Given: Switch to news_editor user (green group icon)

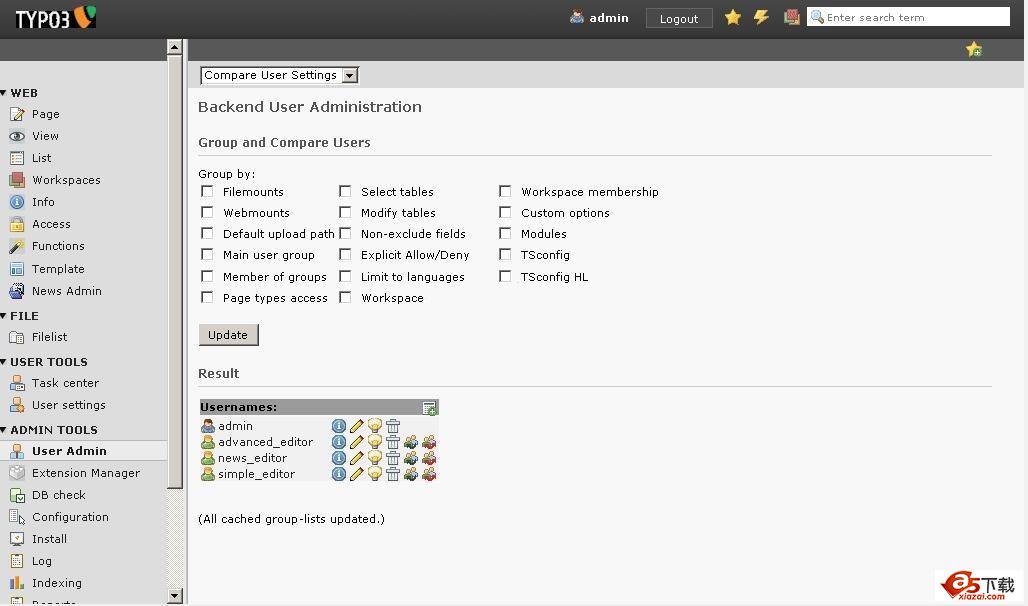Looking at the screenshot, I should 411,458.
